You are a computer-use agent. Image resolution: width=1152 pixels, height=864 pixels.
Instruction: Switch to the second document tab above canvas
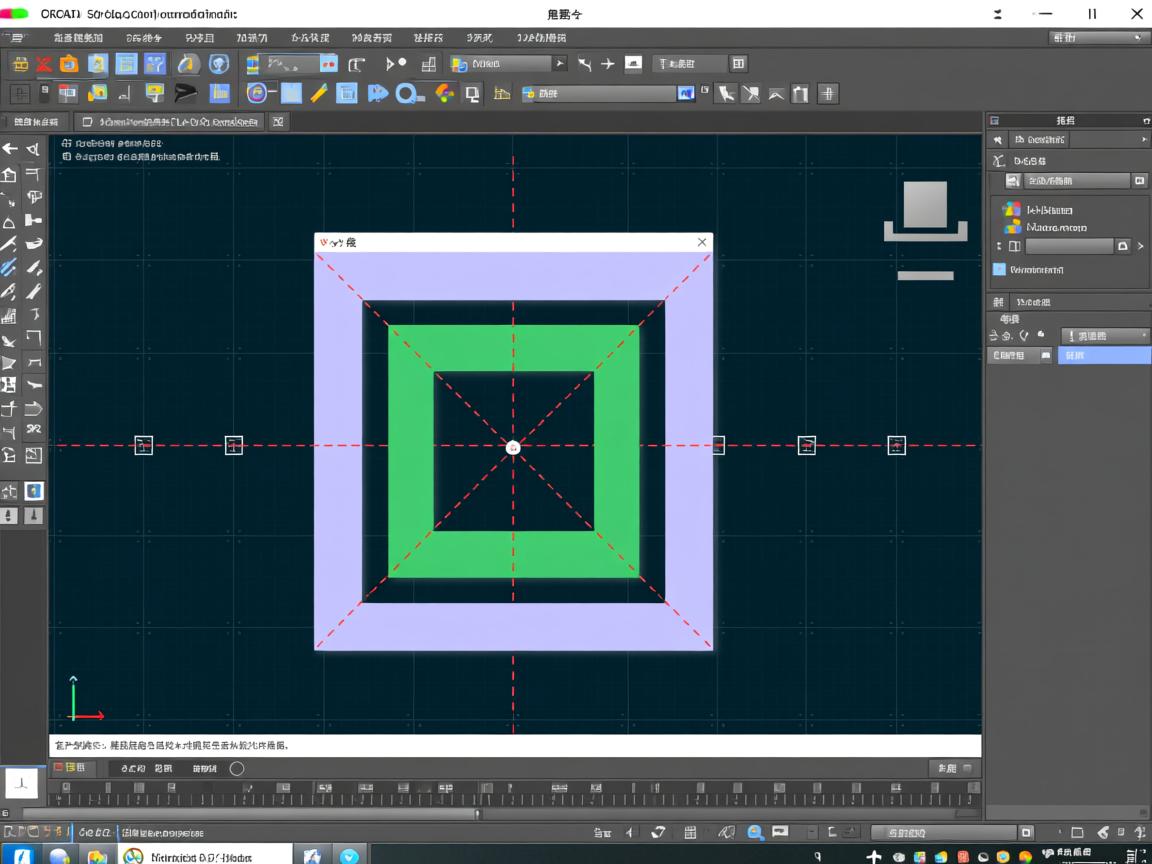(x=170, y=122)
